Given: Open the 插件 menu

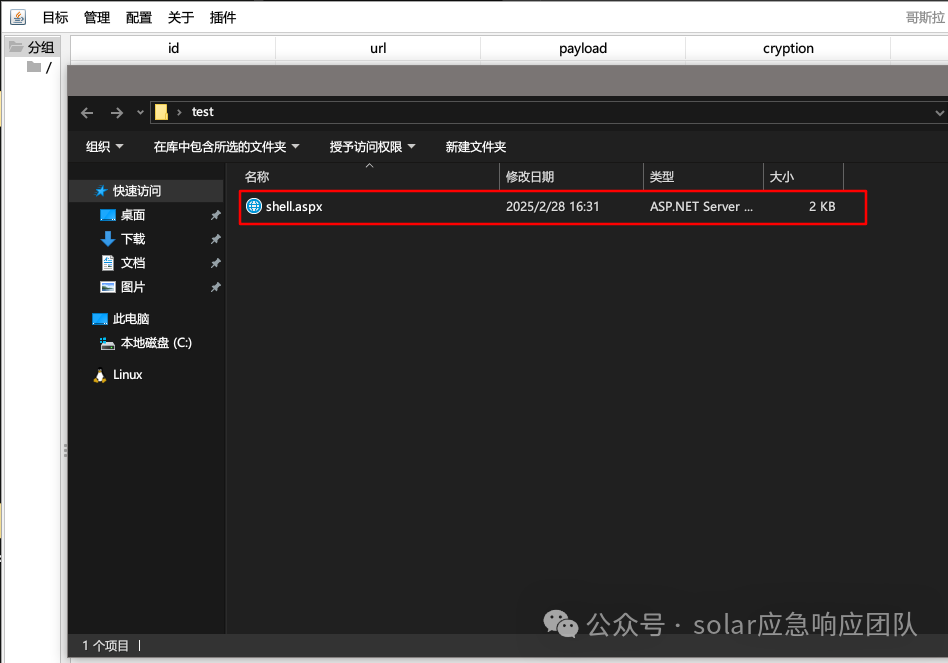Looking at the screenshot, I should pos(223,17).
